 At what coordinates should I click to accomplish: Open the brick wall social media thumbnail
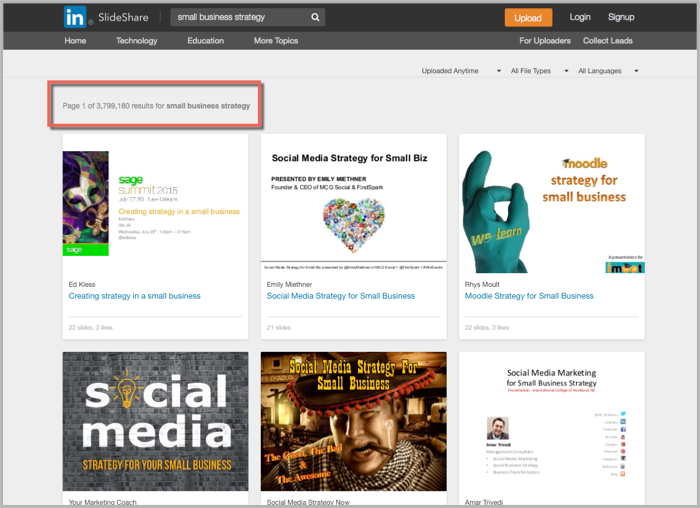(x=155, y=421)
